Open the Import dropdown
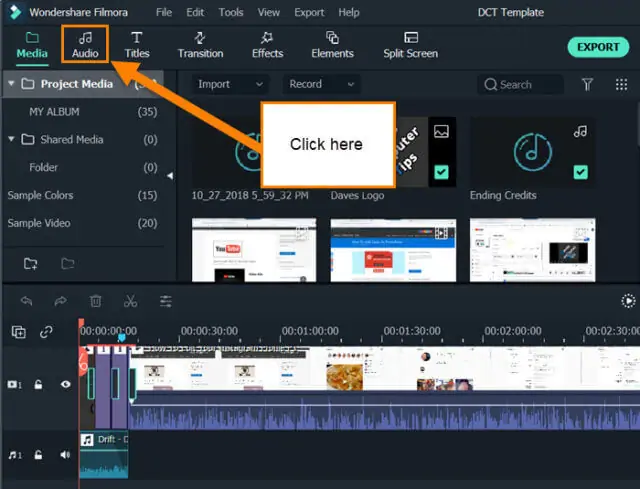 coord(230,84)
